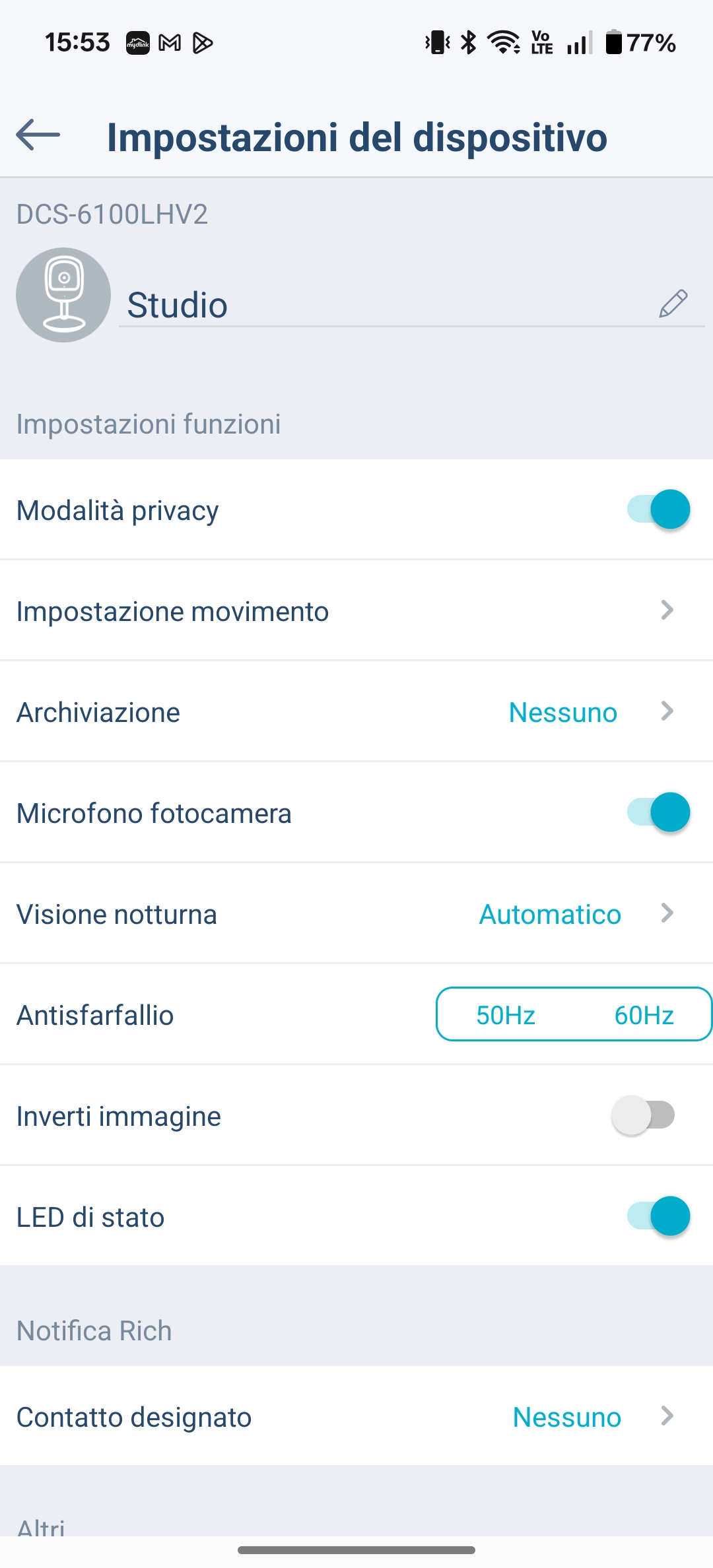
Task: Enable the Inverti immagine toggle
Action: (644, 1115)
